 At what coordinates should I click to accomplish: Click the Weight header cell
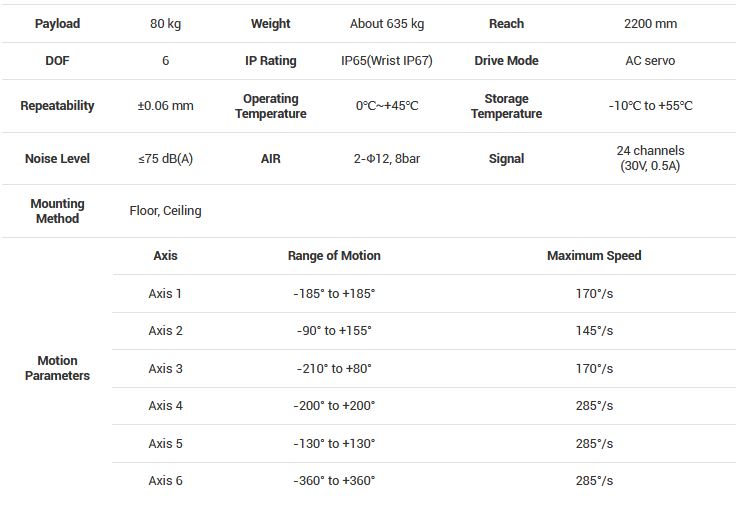270,23
